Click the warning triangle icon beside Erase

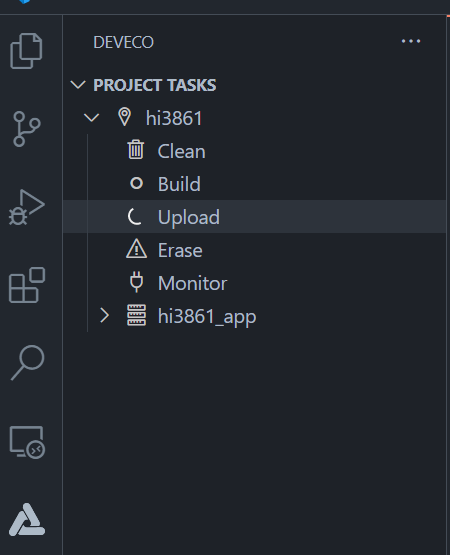(136, 248)
